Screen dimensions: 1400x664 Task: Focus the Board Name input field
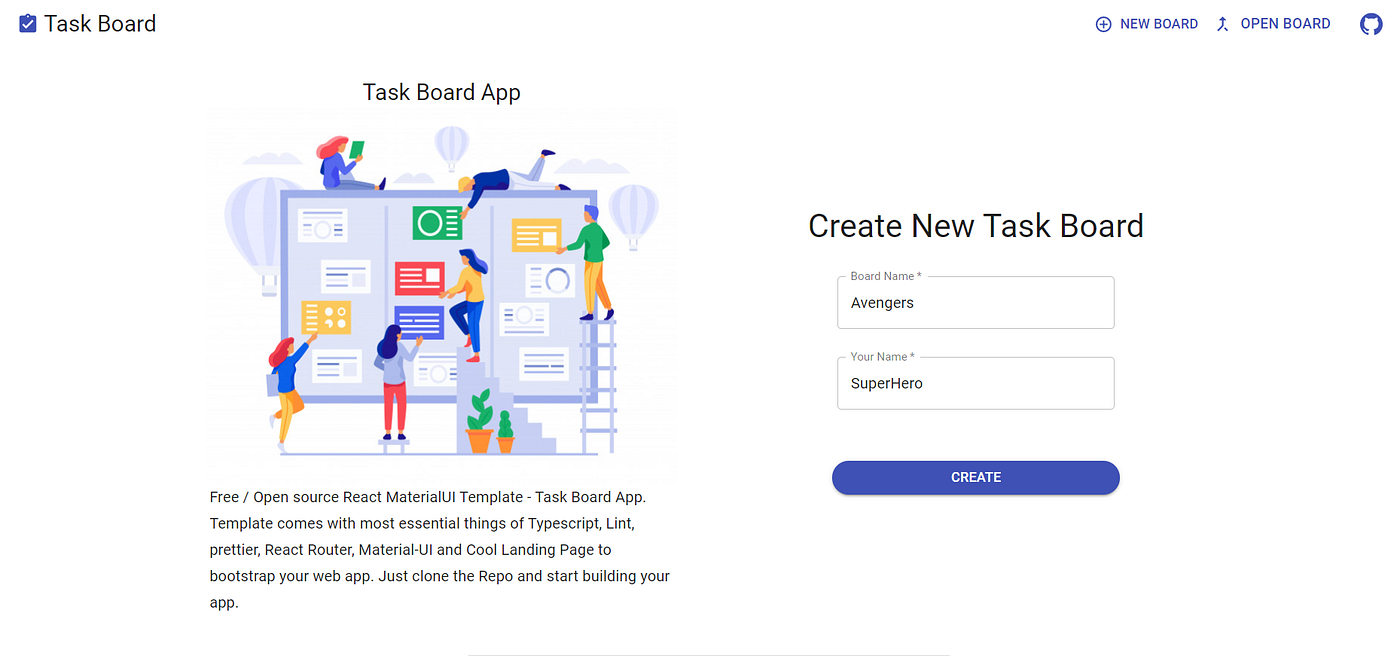[976, 302]
